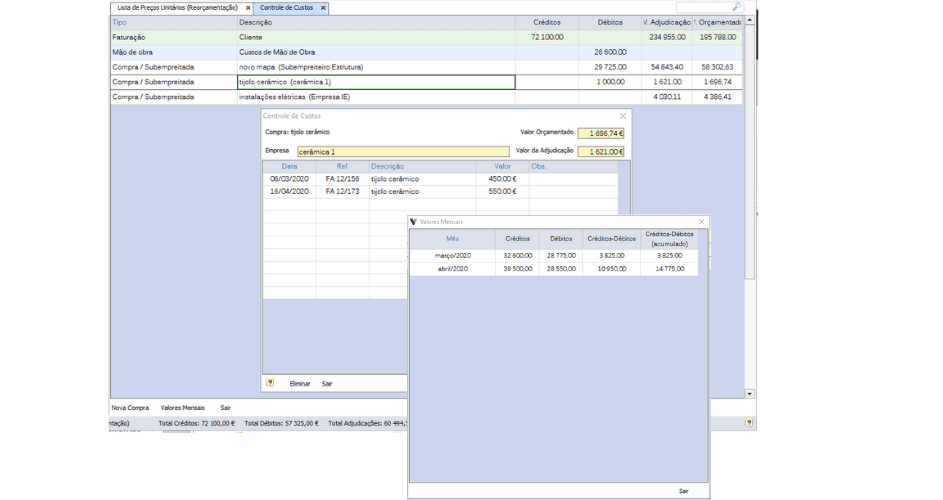Click the Empresa field containing cerâmica 1
This screenshot has width=943, height=500.
(x=395, y=151)
